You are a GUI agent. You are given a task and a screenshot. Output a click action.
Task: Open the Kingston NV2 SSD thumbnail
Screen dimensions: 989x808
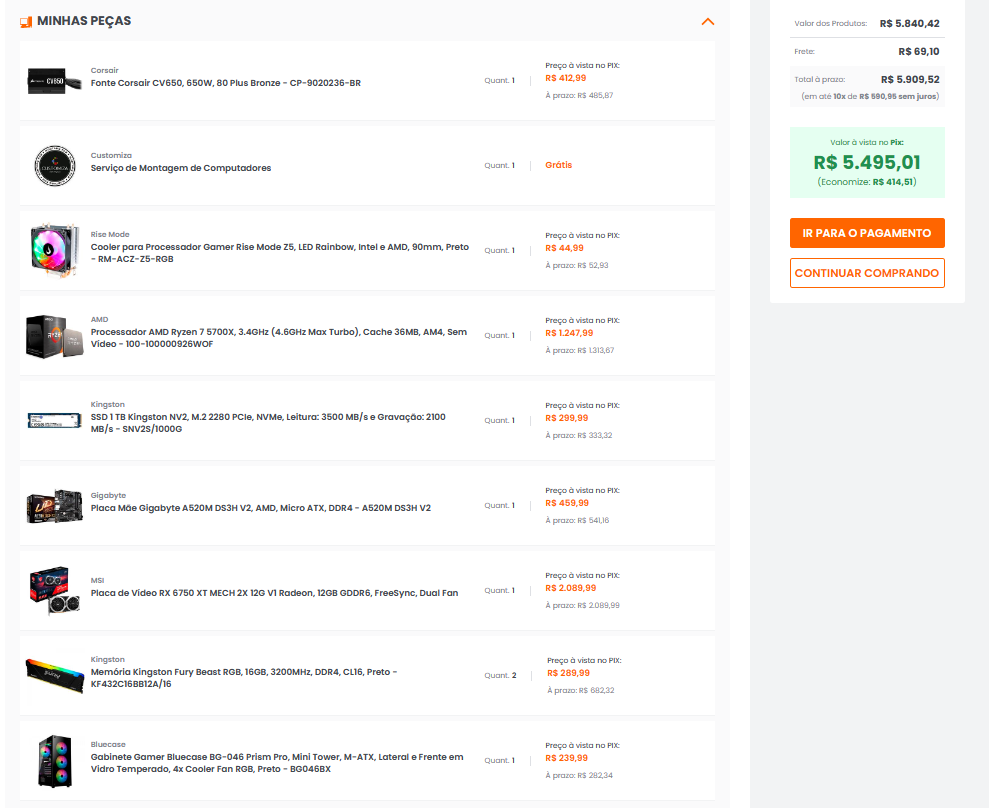pos(55,420)
